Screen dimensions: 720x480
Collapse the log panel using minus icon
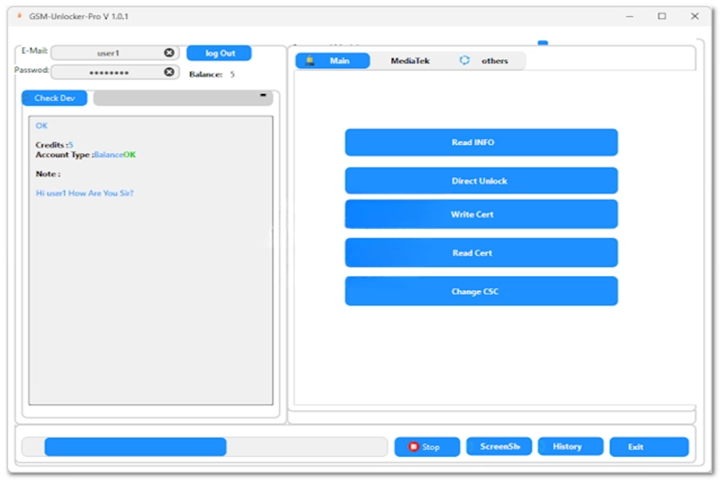coord(263,96)
